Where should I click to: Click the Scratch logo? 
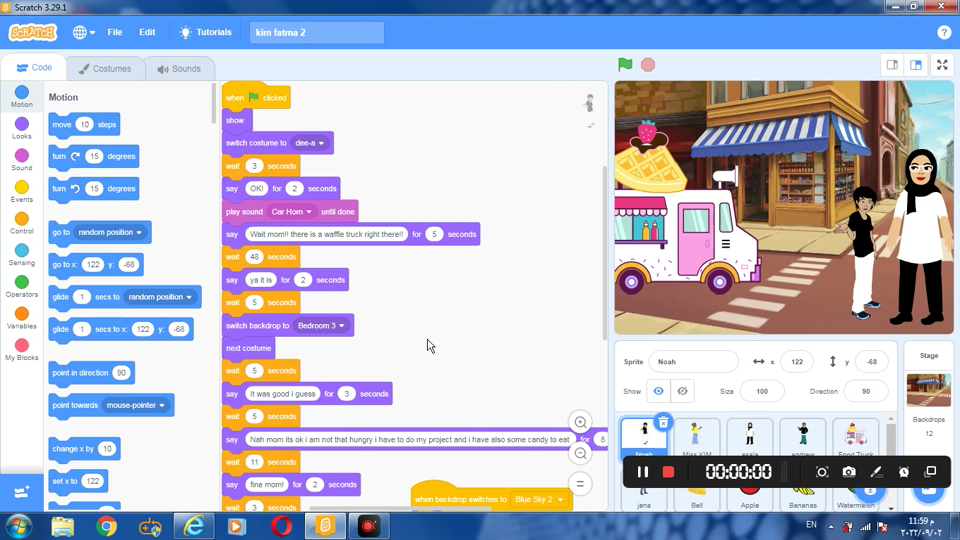coord(32,32)
